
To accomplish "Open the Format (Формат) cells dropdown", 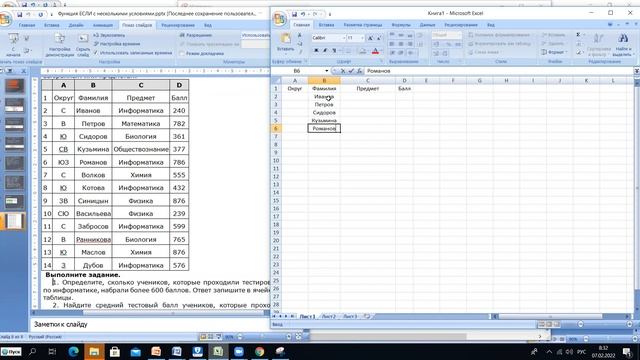I will point(554,52).
